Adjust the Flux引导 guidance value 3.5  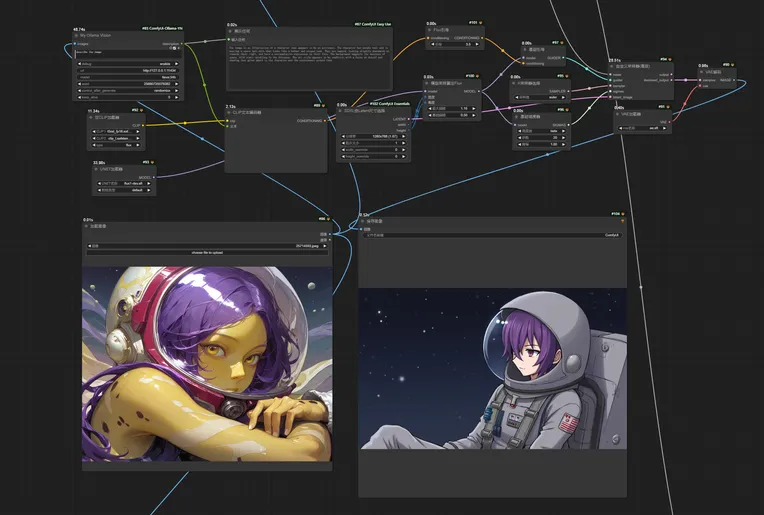pyautogui.click(x=459, y=44)
